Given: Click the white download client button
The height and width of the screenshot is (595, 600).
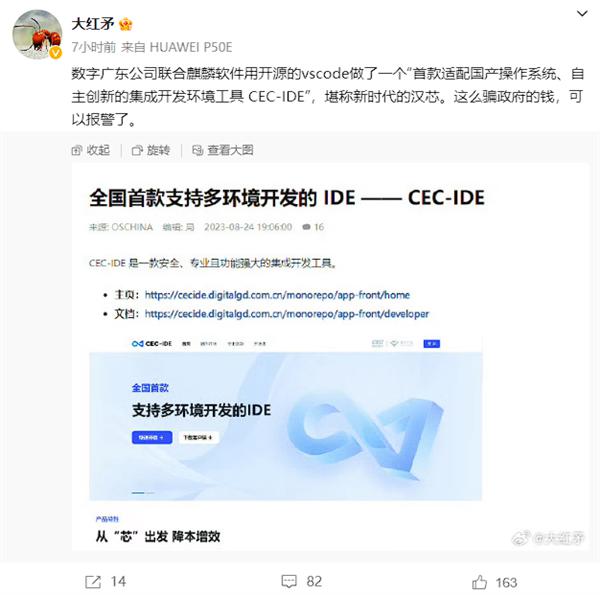Looking at the screenshot, I should [198, 437].
